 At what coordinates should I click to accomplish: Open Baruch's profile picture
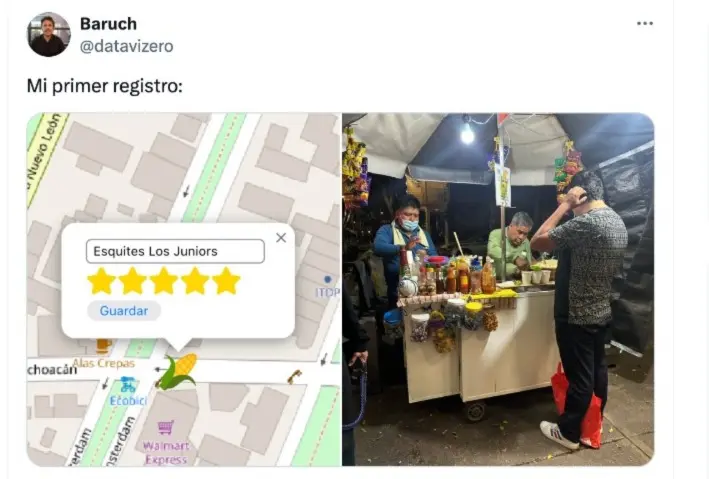click(49, 34)
